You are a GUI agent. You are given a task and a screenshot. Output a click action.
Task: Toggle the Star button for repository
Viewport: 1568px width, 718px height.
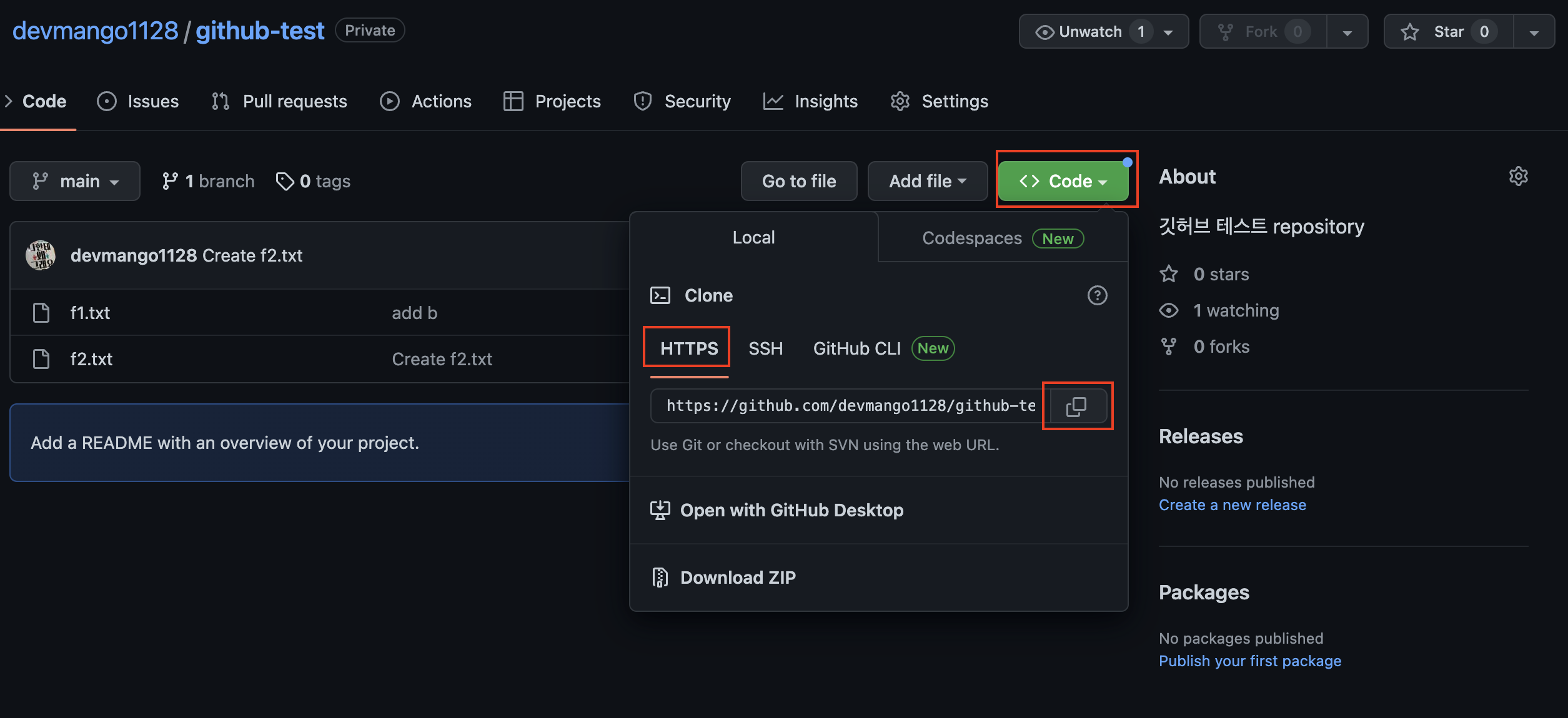click(x=1448, y=32)
